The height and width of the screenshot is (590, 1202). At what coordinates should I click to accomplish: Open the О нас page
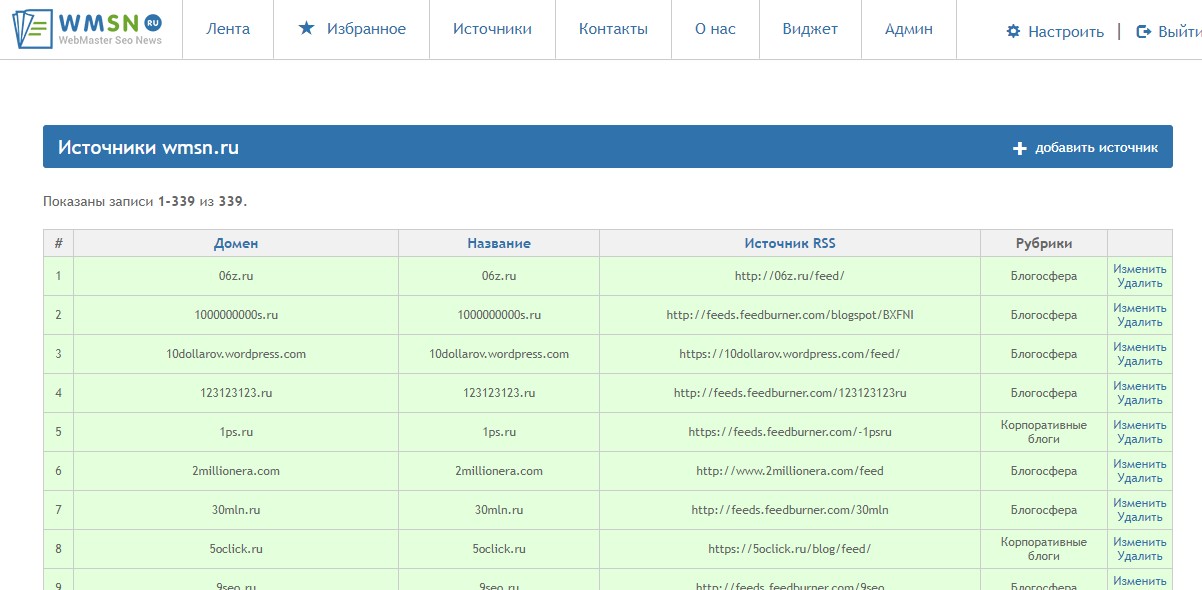715,29
